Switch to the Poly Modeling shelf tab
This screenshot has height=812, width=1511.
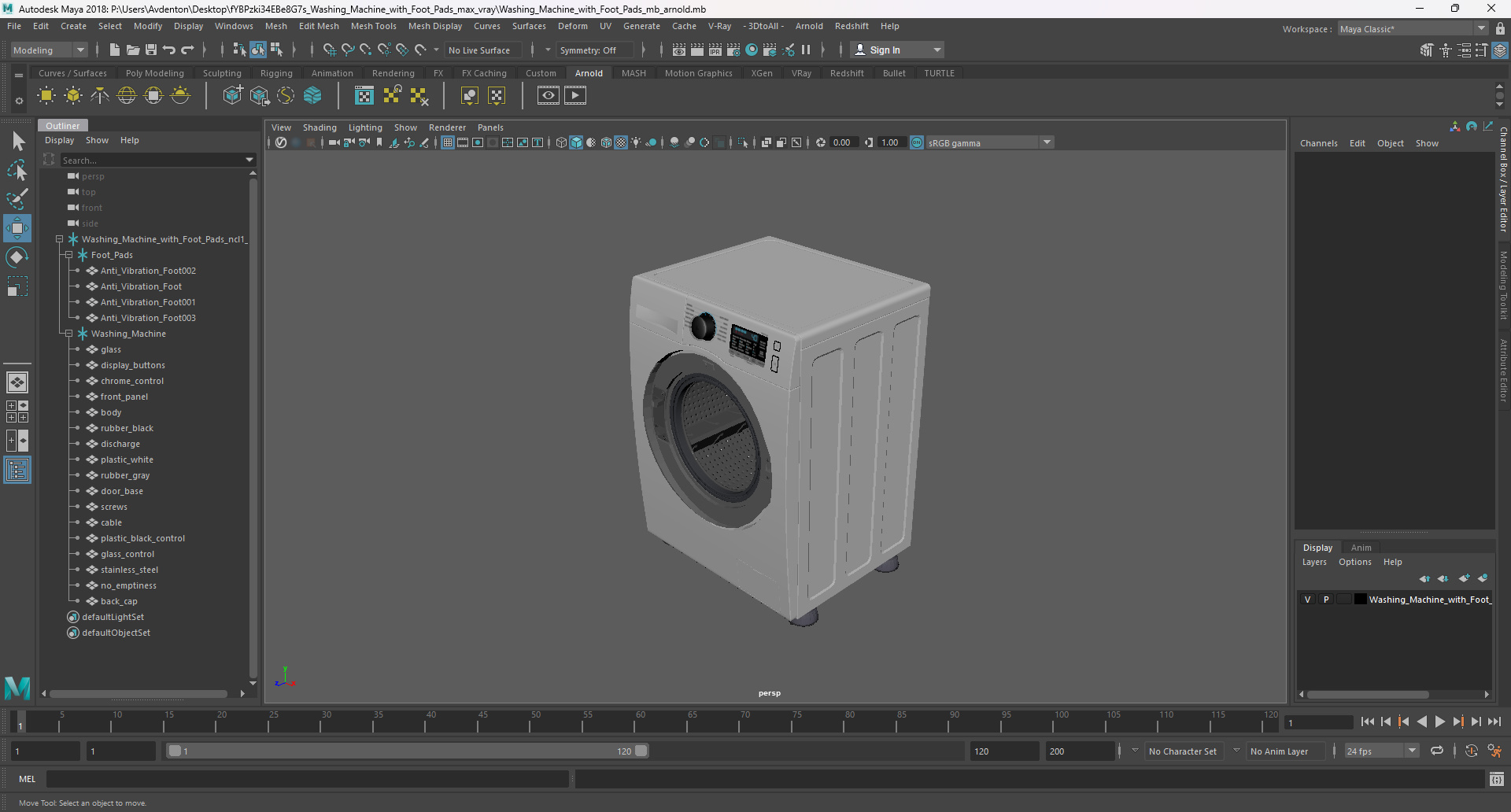coord(154,73)
